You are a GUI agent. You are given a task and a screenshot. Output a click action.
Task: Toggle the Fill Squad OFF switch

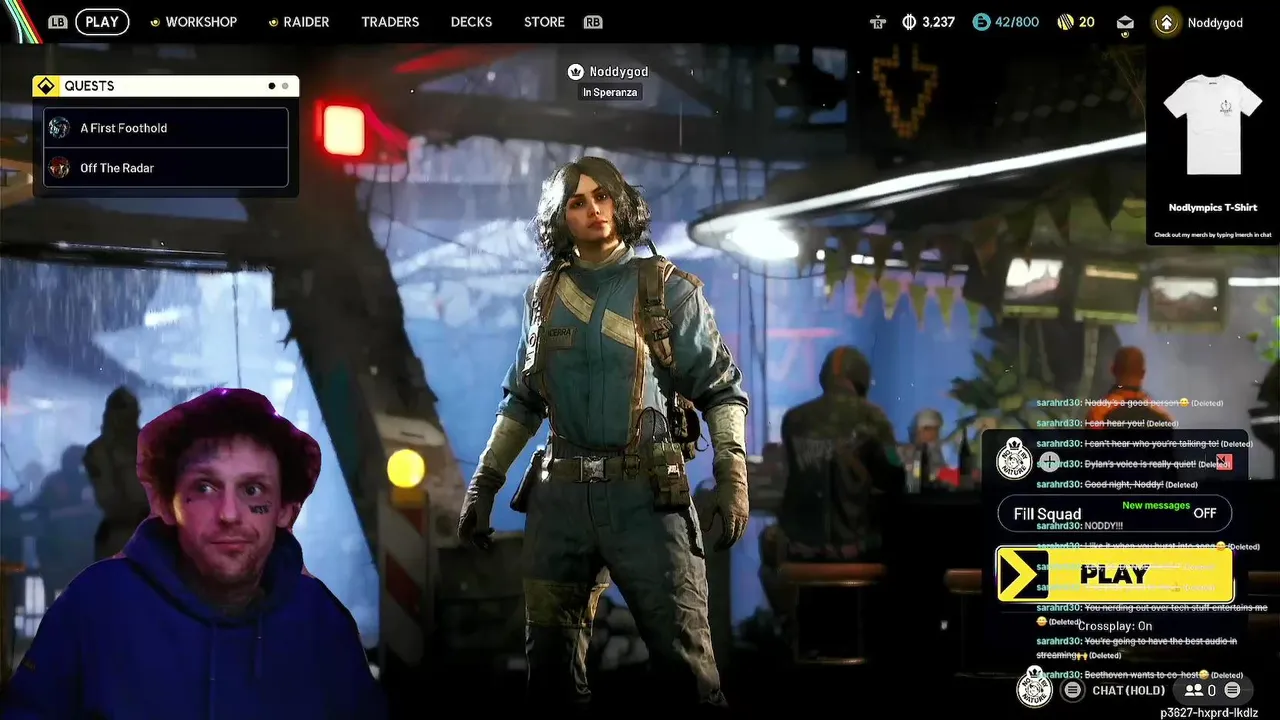click(x=1114, y=514)
